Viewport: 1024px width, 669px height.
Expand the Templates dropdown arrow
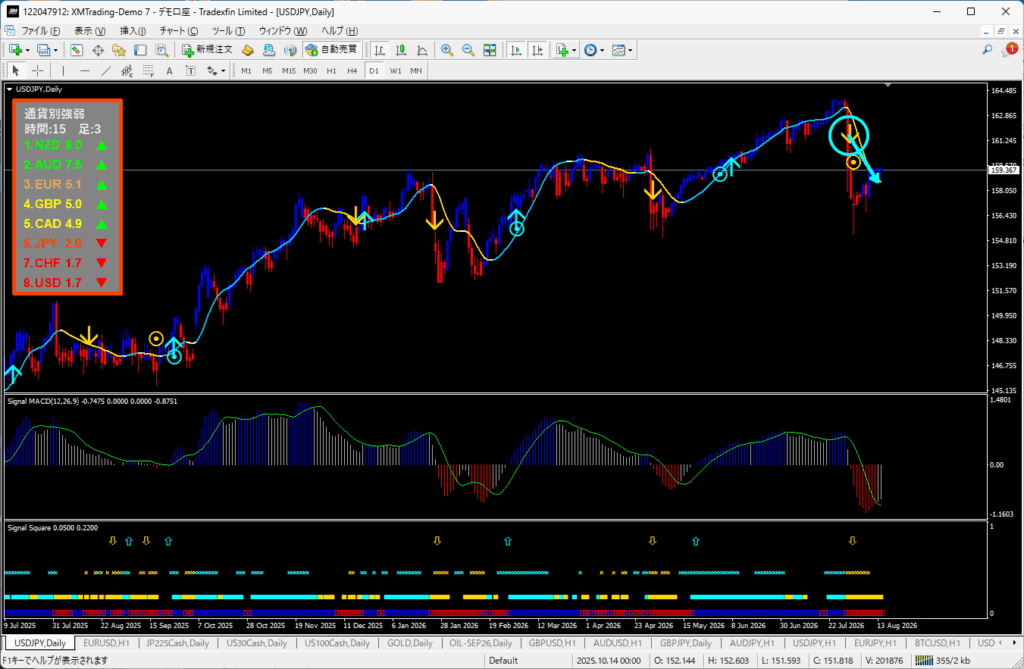click(x=630, y=50)
